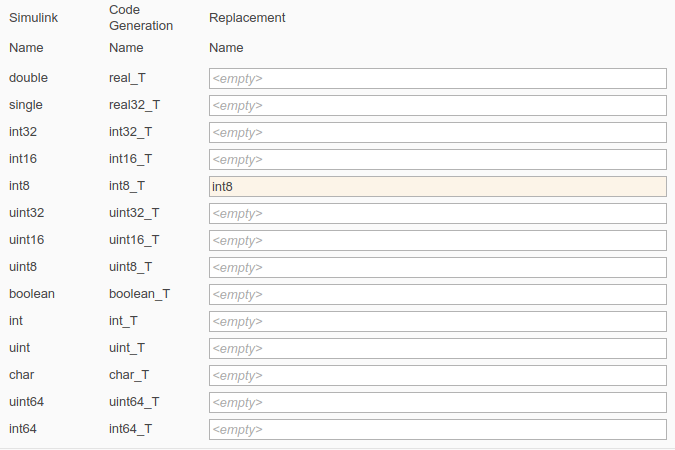The height and width of the screenshot is (450, 675).
Task: Click the int16 replacement name box
Action: (x=437, y=159)
